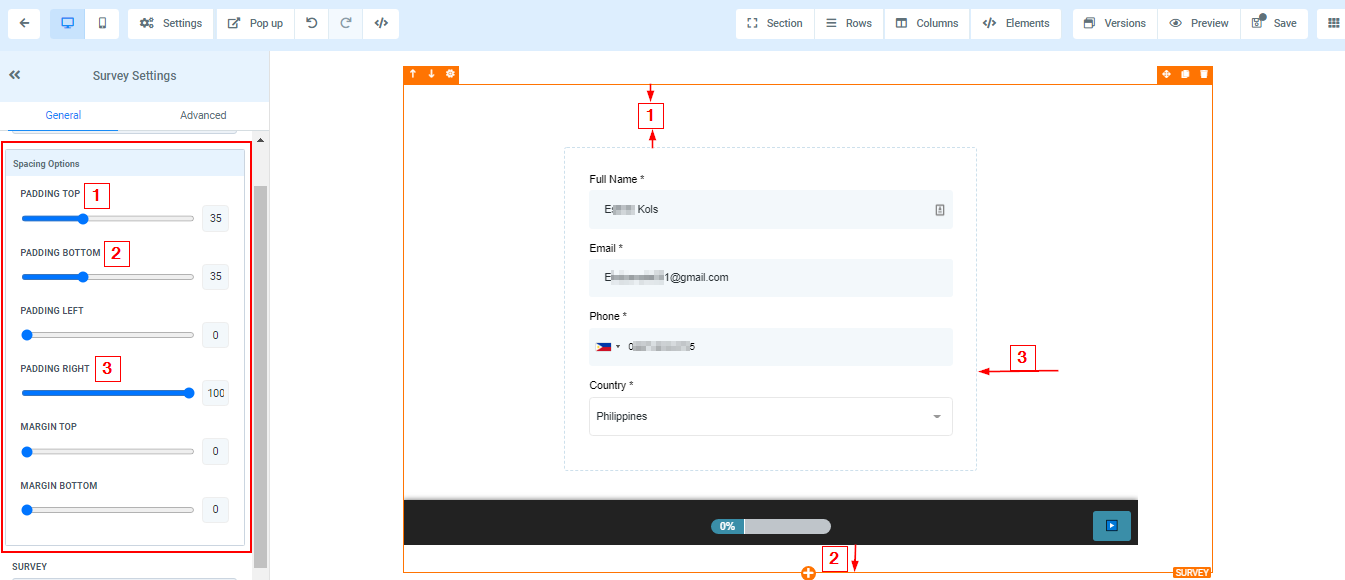Click the Preview button

coord(1199,23)
